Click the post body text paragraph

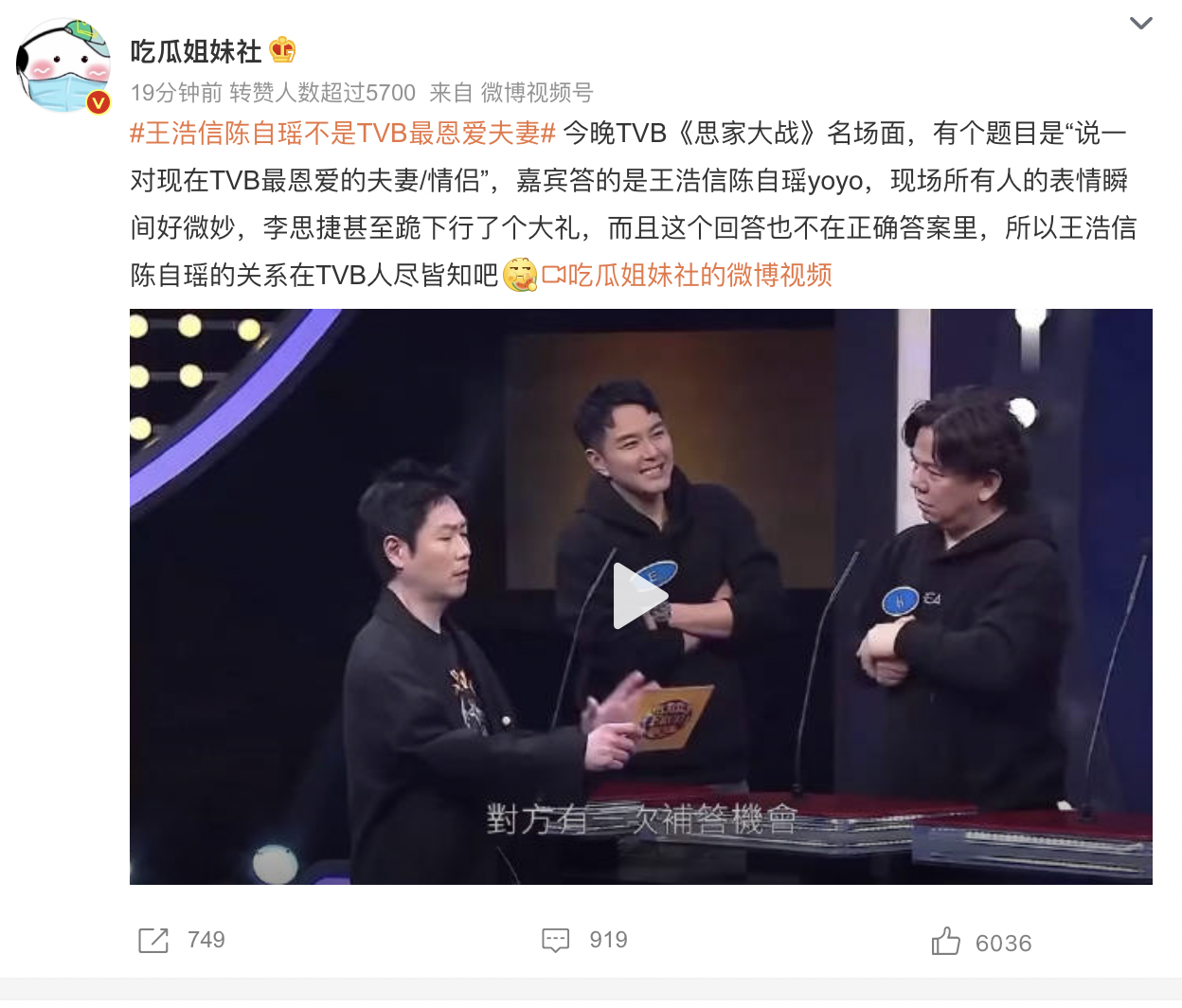(x=634, y=205)
